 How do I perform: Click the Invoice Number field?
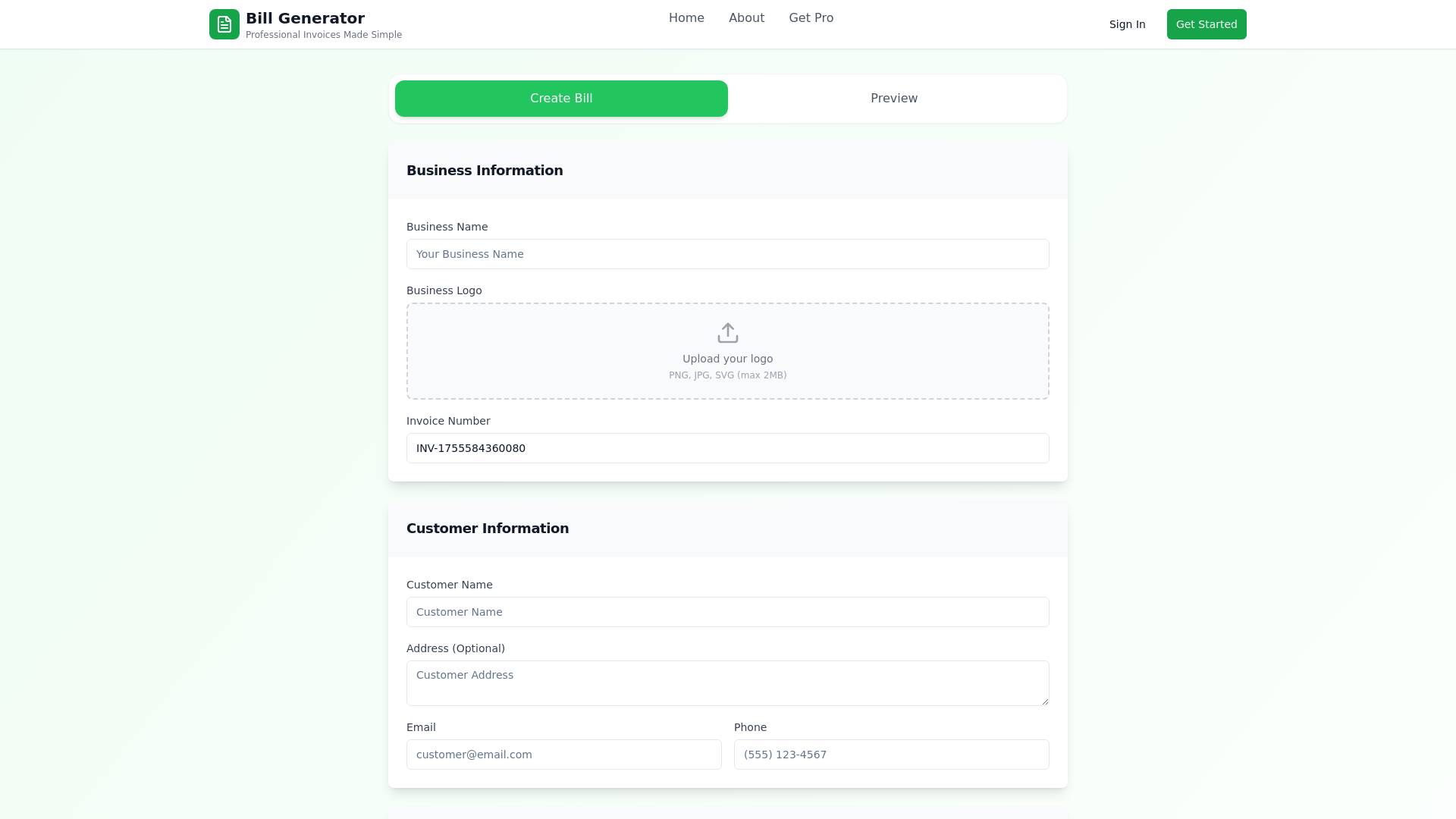pos(728,448)
